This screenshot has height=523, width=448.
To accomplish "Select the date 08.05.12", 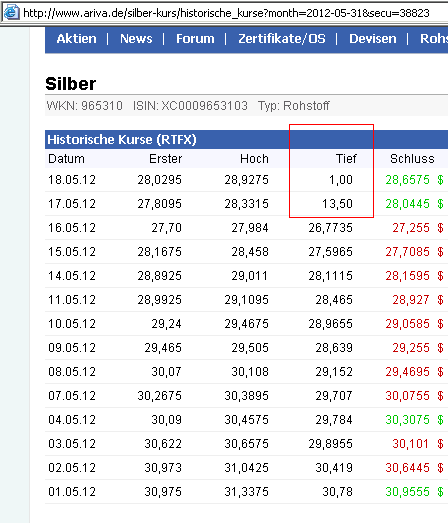I will tap(72, 372).
